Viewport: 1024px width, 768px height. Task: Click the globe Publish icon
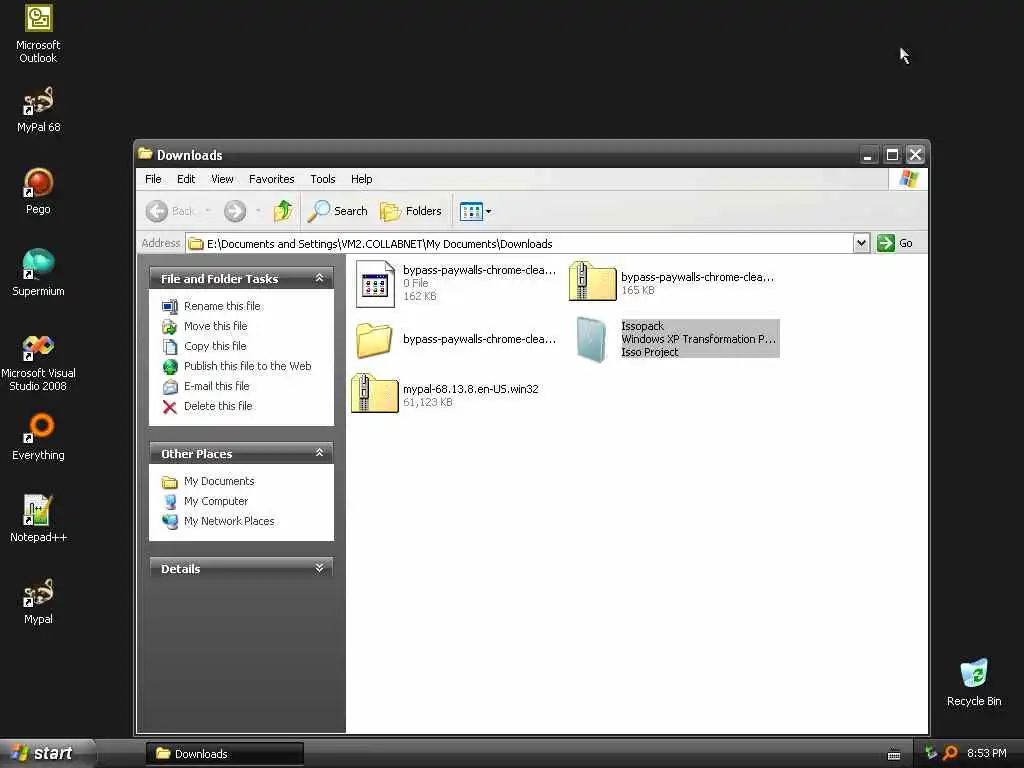click(170, 366)
